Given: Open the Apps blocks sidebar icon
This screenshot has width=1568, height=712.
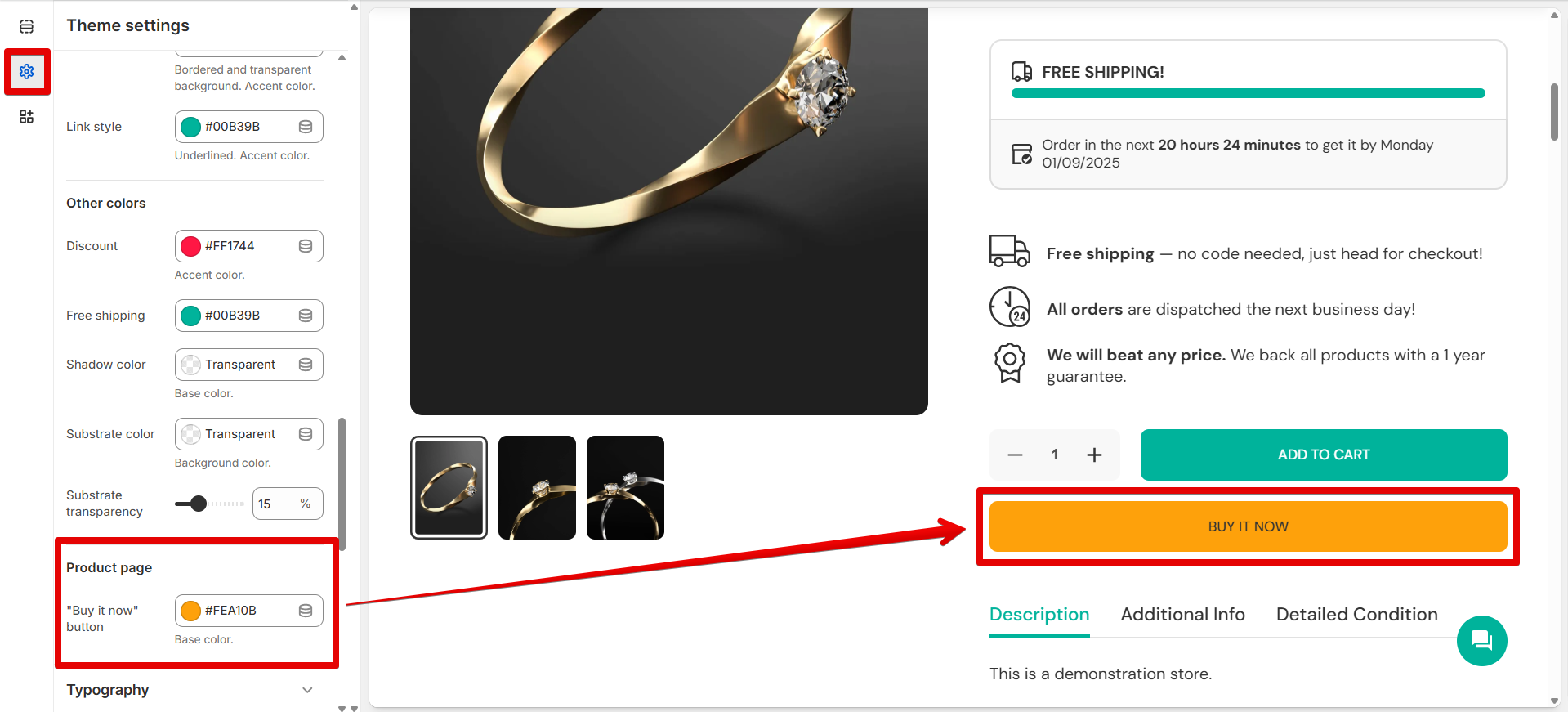Looking at the screenshot, I should tap(26, 117).
